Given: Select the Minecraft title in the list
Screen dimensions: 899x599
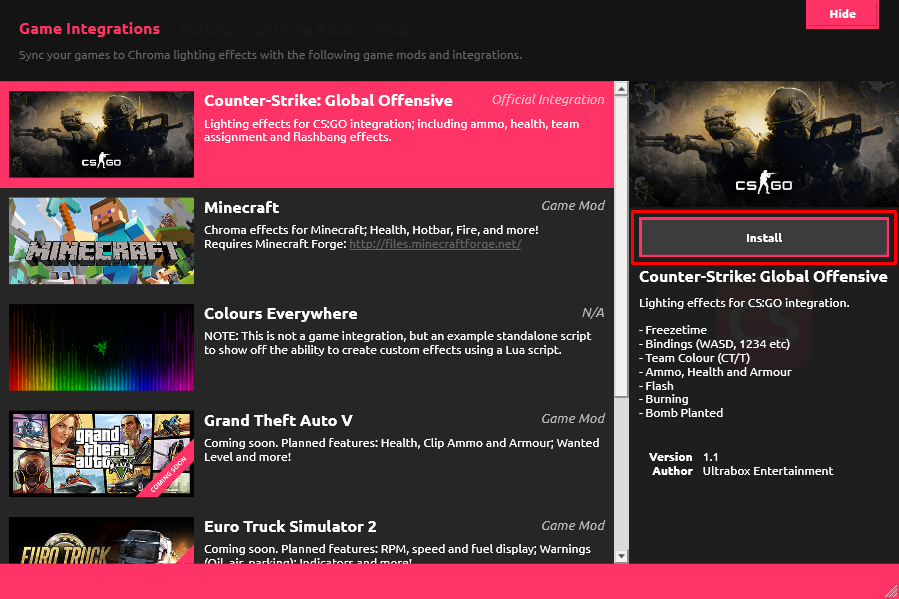Looking at the screenshot, I should 241,207.
